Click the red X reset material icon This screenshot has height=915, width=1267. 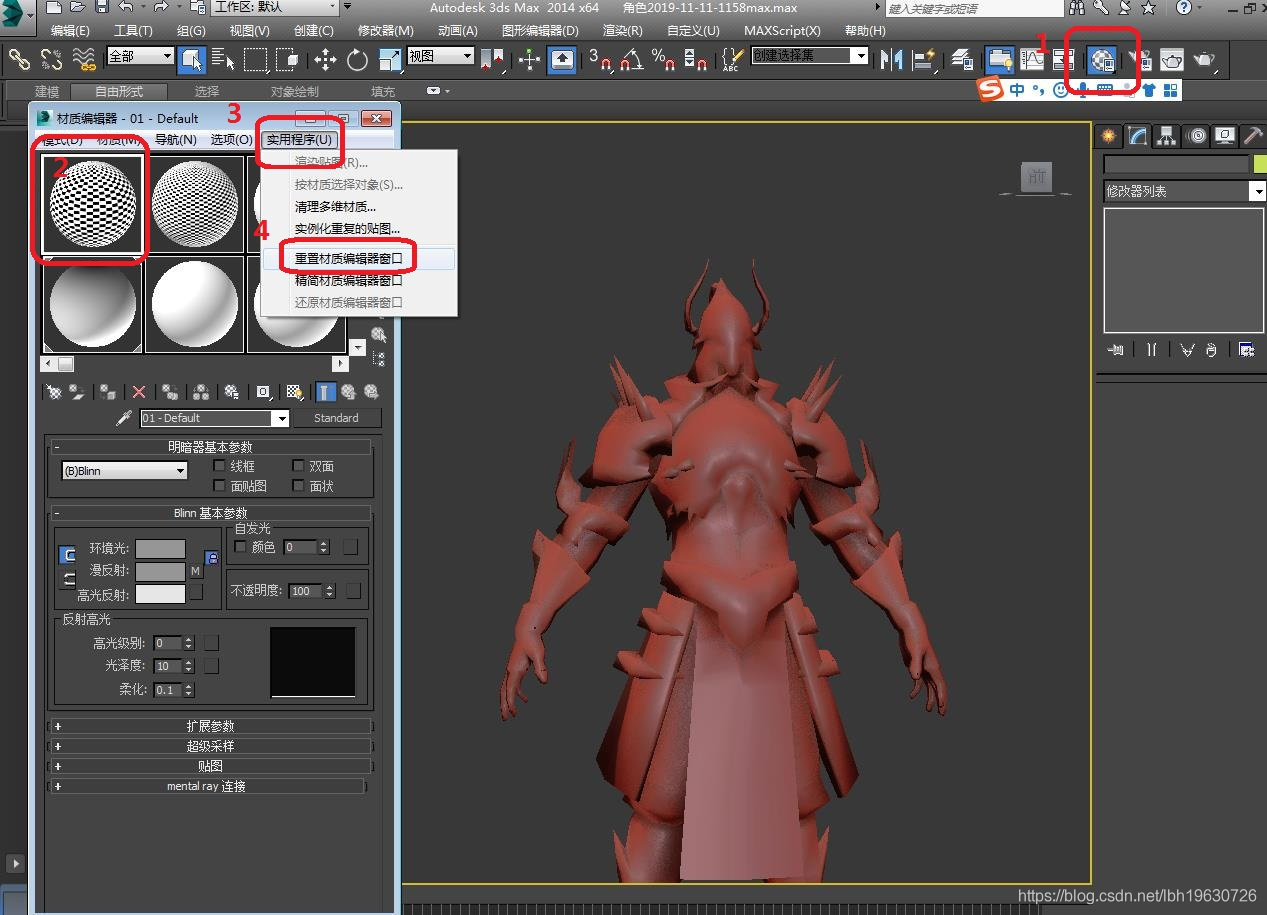click(139, 392)
